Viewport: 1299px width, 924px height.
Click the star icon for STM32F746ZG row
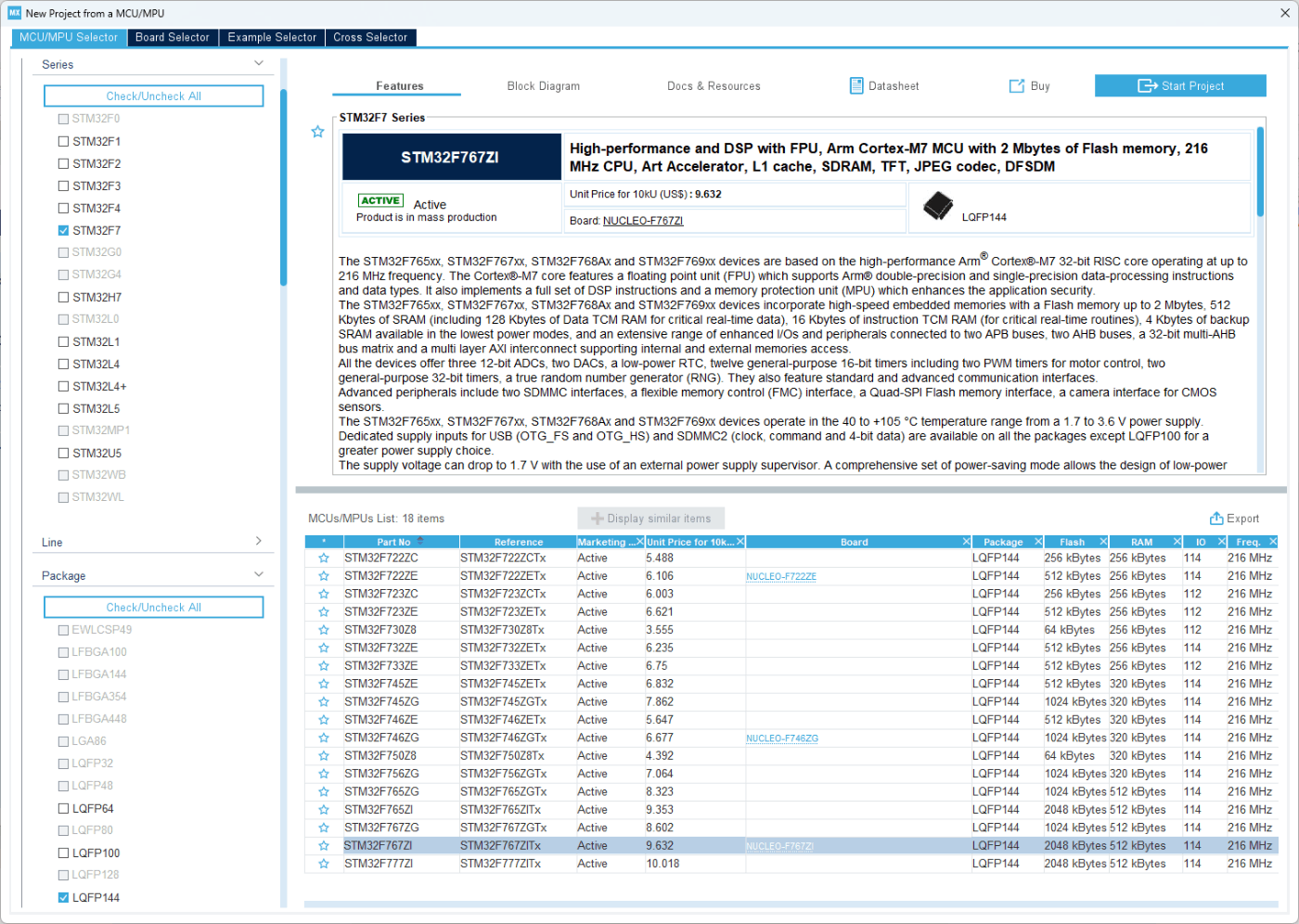[x=324, y=738]
